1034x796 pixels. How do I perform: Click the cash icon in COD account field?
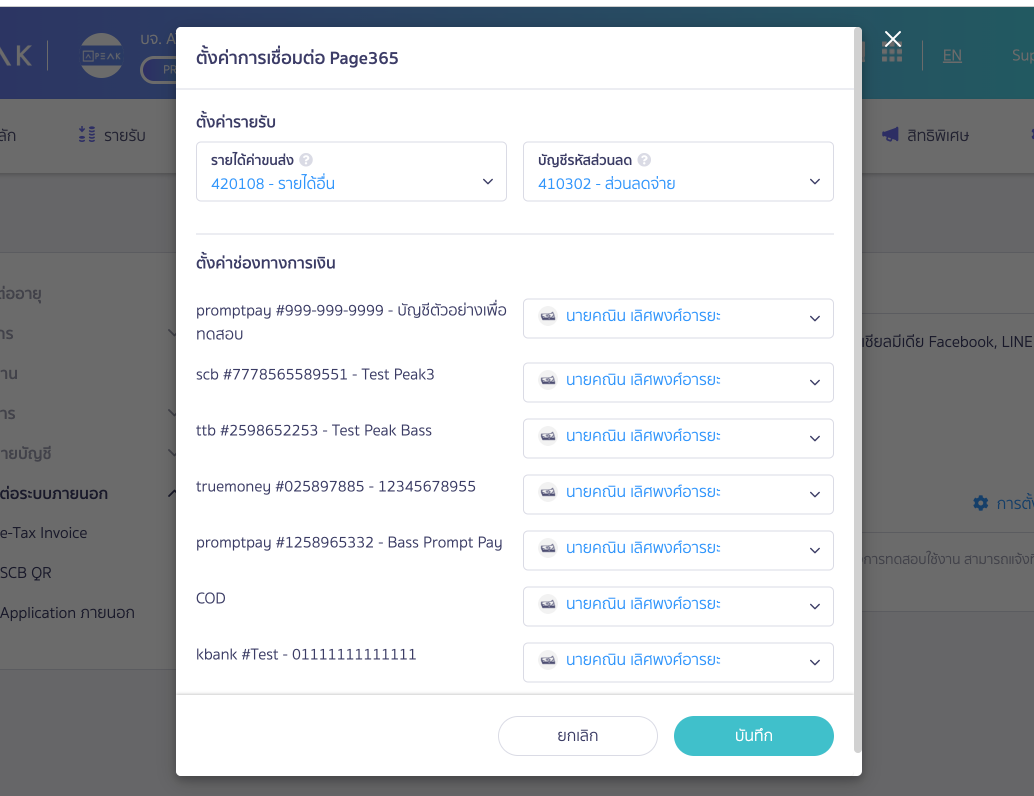548,604
